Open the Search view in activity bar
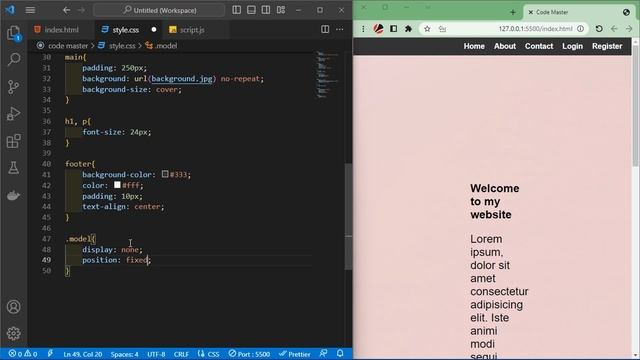The height and width of the screenshot is (360, 640). click(13, 60)
